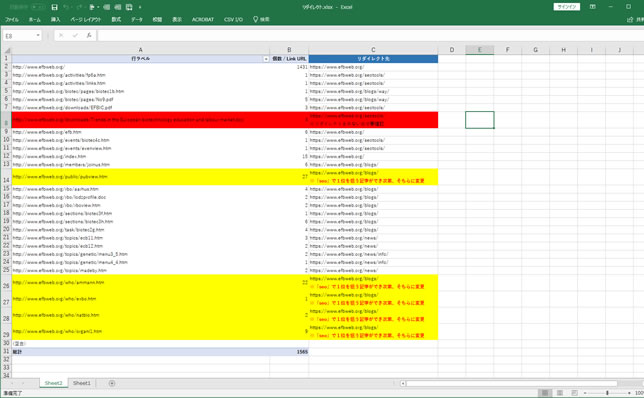Select cell with efbweb.org/who/natbio.htm
The height and width of the screenshot is (398, 644).
pos(140,315)
